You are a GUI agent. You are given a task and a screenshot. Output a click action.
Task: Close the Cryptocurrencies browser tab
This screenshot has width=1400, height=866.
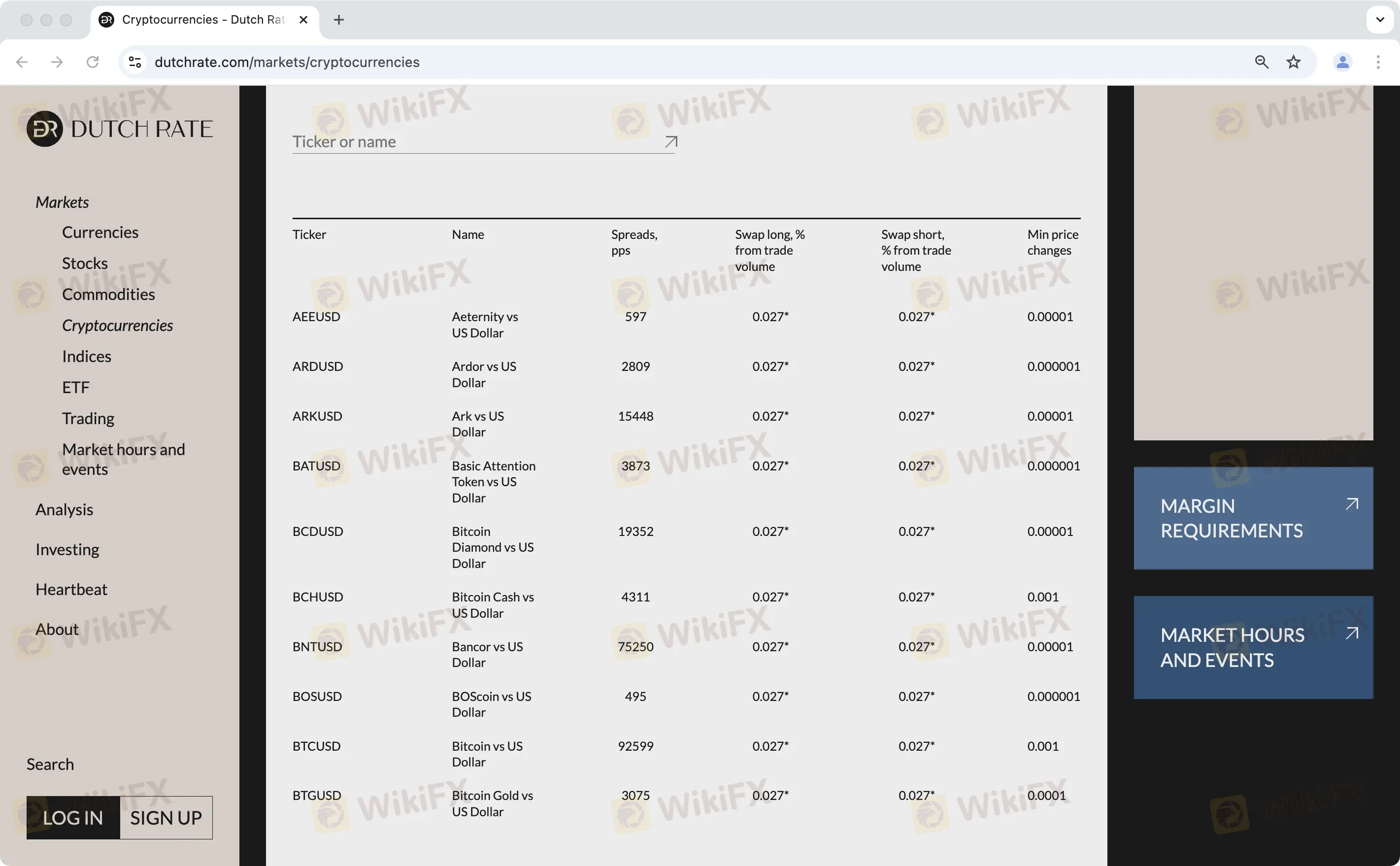click(x=303, y=20)
